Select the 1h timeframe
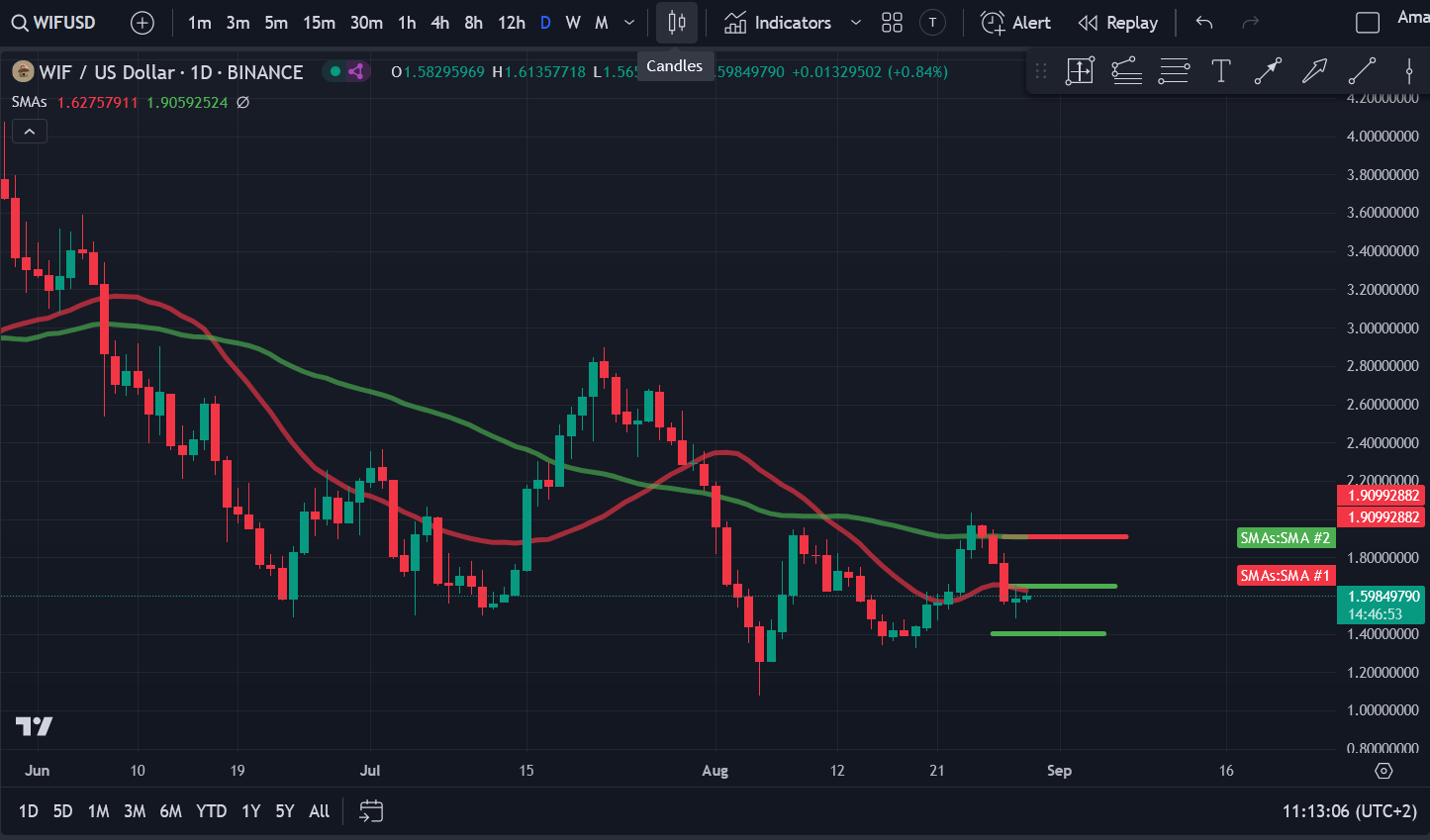 (407, 23)
